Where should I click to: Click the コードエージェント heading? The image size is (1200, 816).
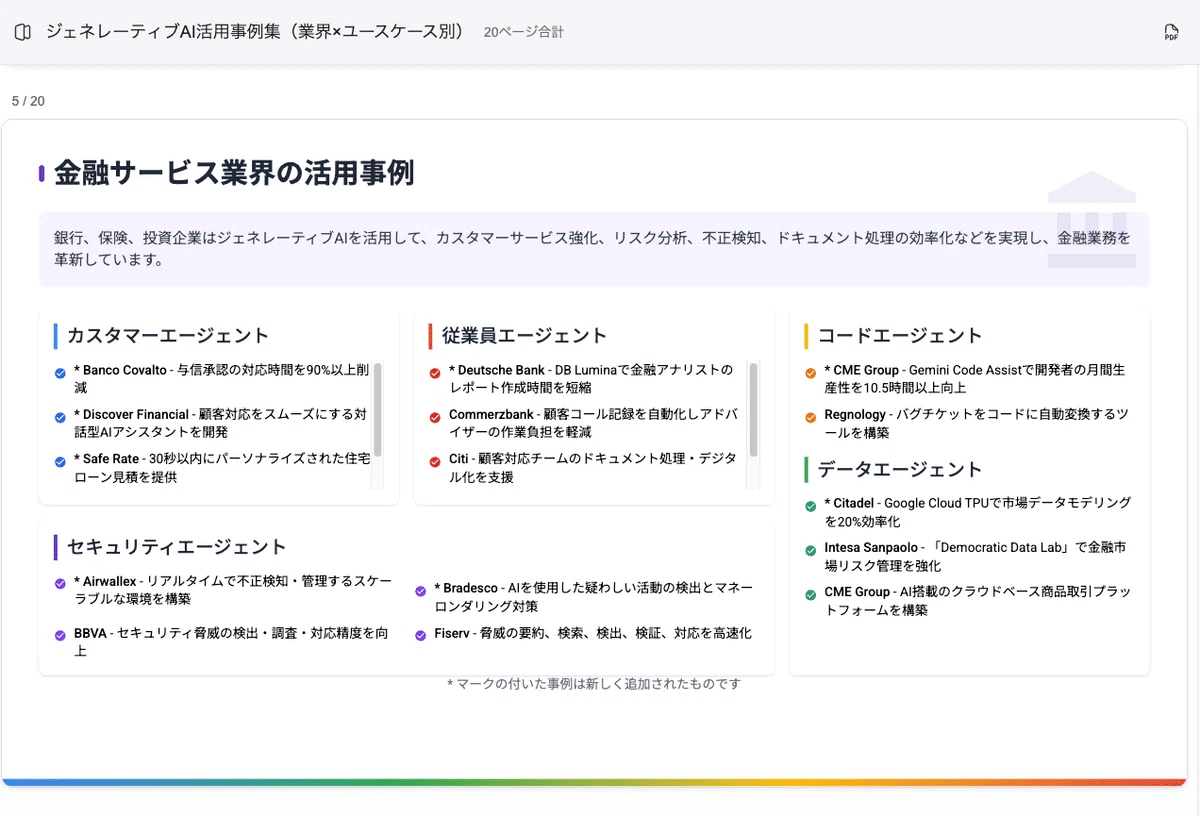coord(900,336)
